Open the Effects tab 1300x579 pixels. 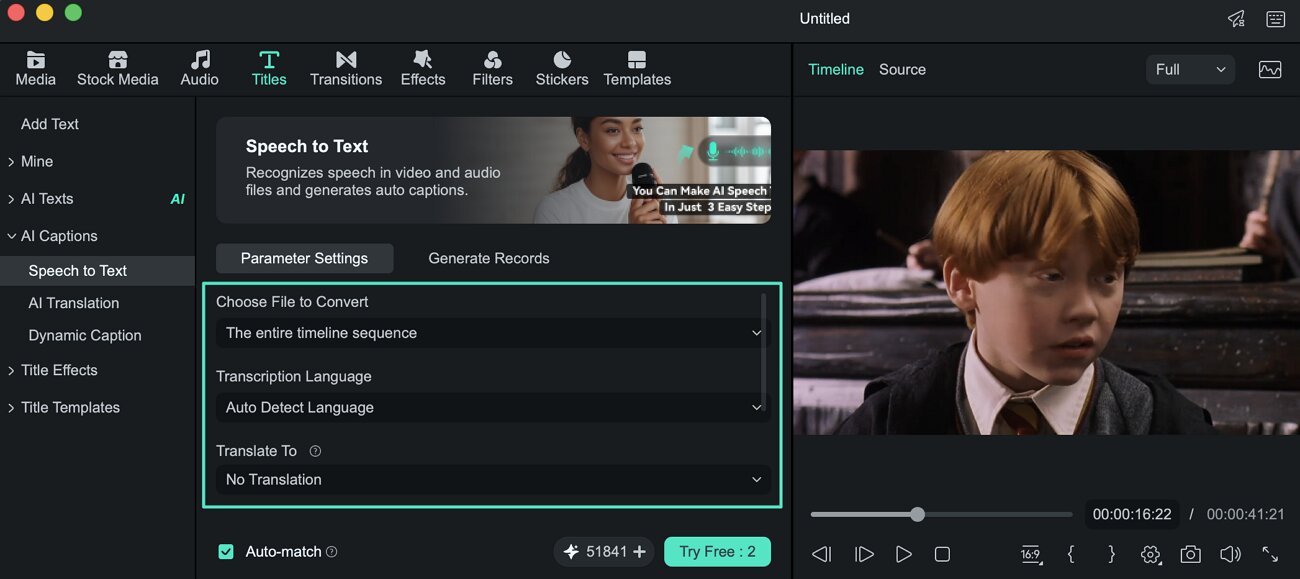[423, 68]
